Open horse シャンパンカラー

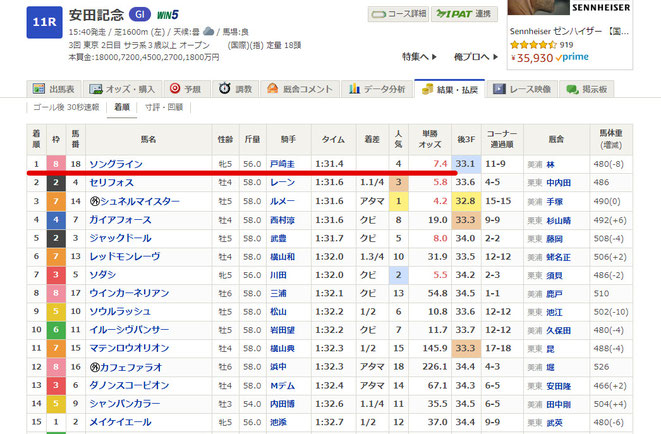tap(125, 404)
